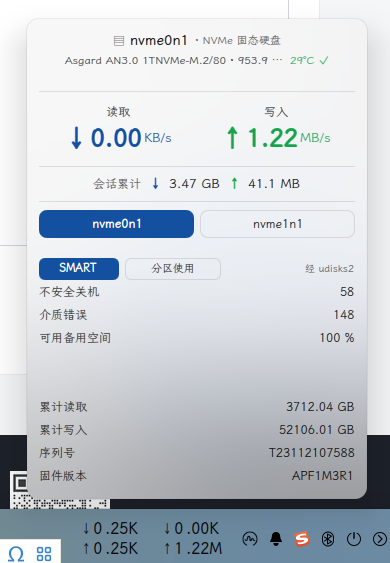The width and height of the screenshot is (390, 563).
Task: Click the 29°C temperature reading
Action: tap(302, 61)
